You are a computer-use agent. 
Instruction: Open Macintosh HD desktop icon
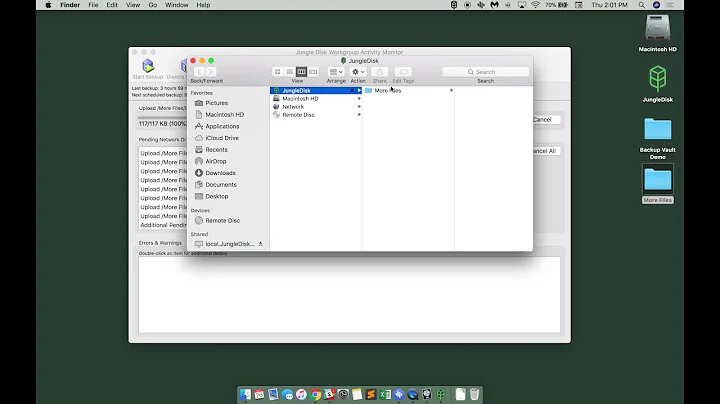[658, 33]
